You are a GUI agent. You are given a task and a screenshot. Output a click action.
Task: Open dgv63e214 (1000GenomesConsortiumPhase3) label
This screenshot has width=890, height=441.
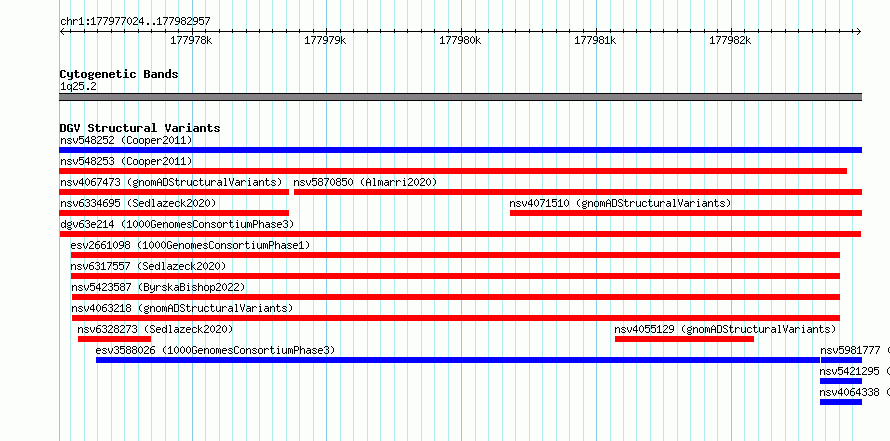pyautogui.click(x=177, y=224)
